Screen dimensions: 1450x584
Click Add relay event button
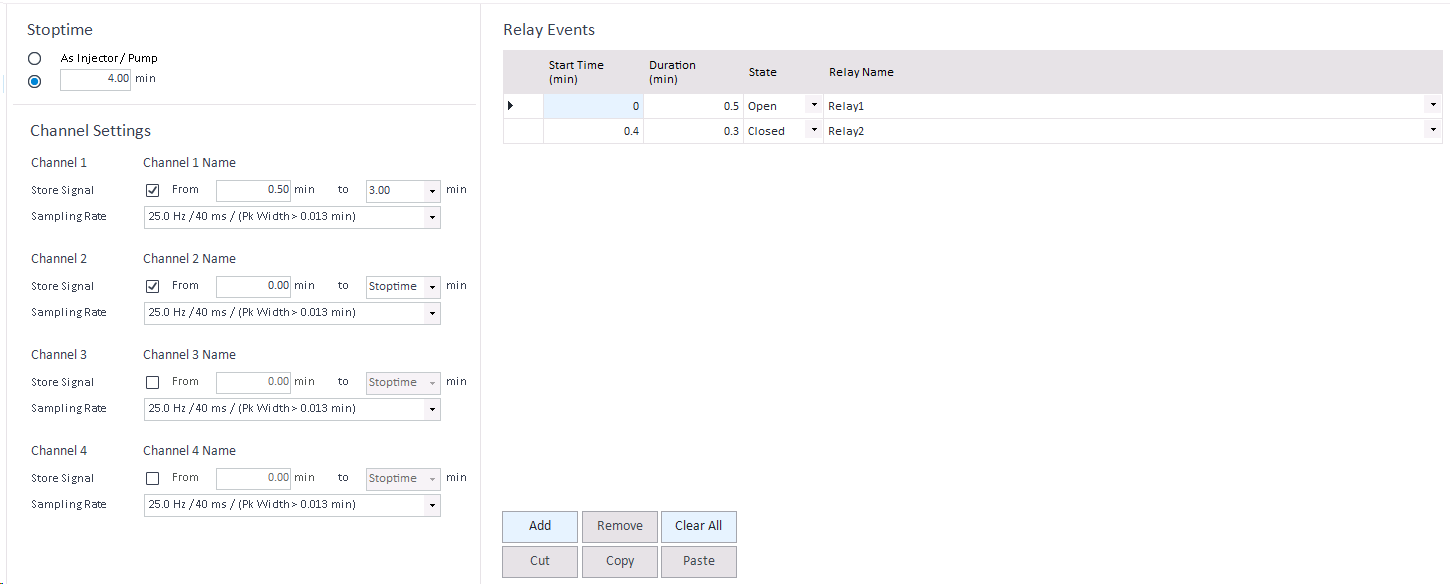tap(540, 526)
